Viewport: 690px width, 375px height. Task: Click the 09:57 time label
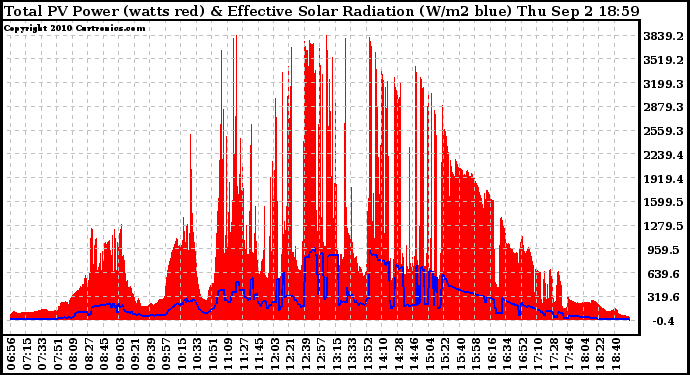[166, 354]
